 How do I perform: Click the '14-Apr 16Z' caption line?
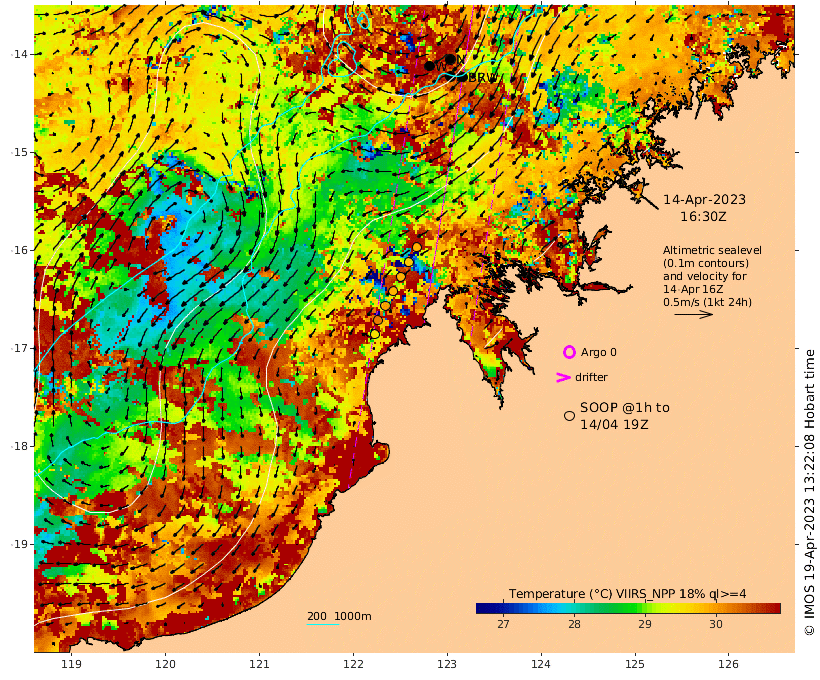693,289
